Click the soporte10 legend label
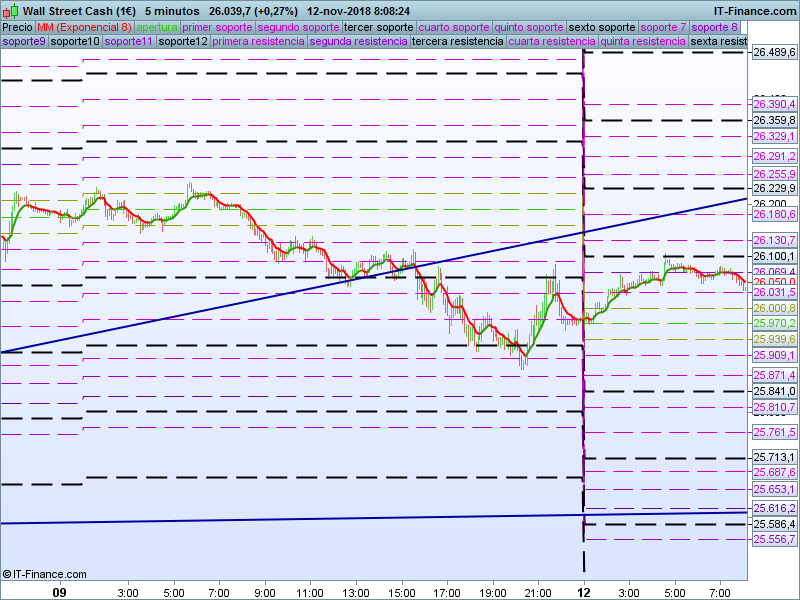Screen dimensions: 800x600 coord(75,42)
